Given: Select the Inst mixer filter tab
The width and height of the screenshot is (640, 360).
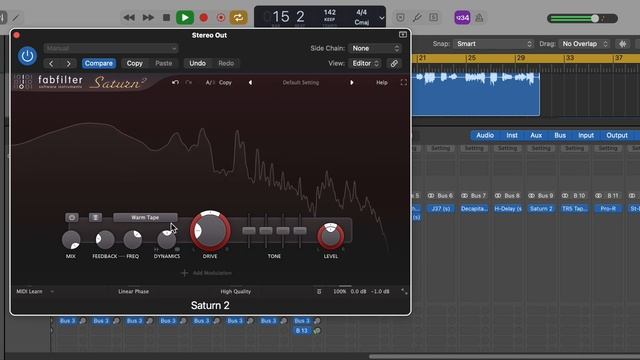Looking at the screenshot, I should (512, 136).
